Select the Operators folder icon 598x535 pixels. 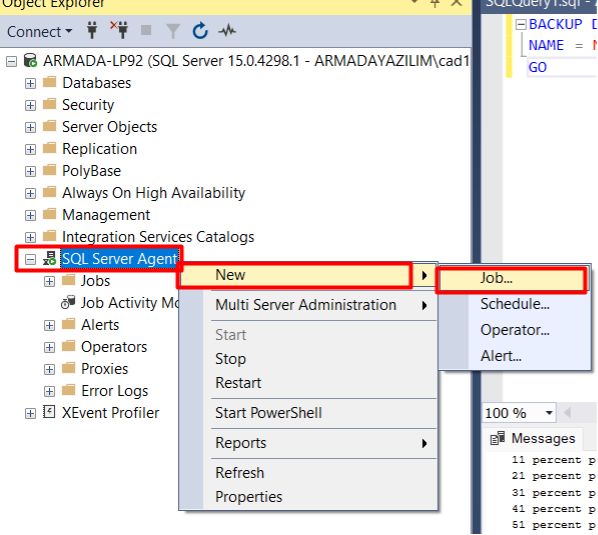(69, 346)
